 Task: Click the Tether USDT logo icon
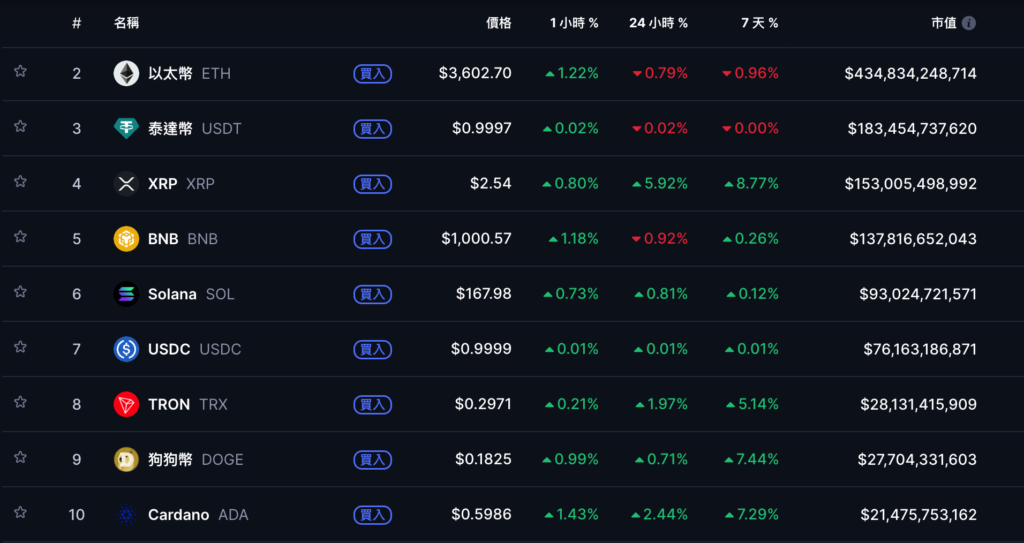[126, 128]
